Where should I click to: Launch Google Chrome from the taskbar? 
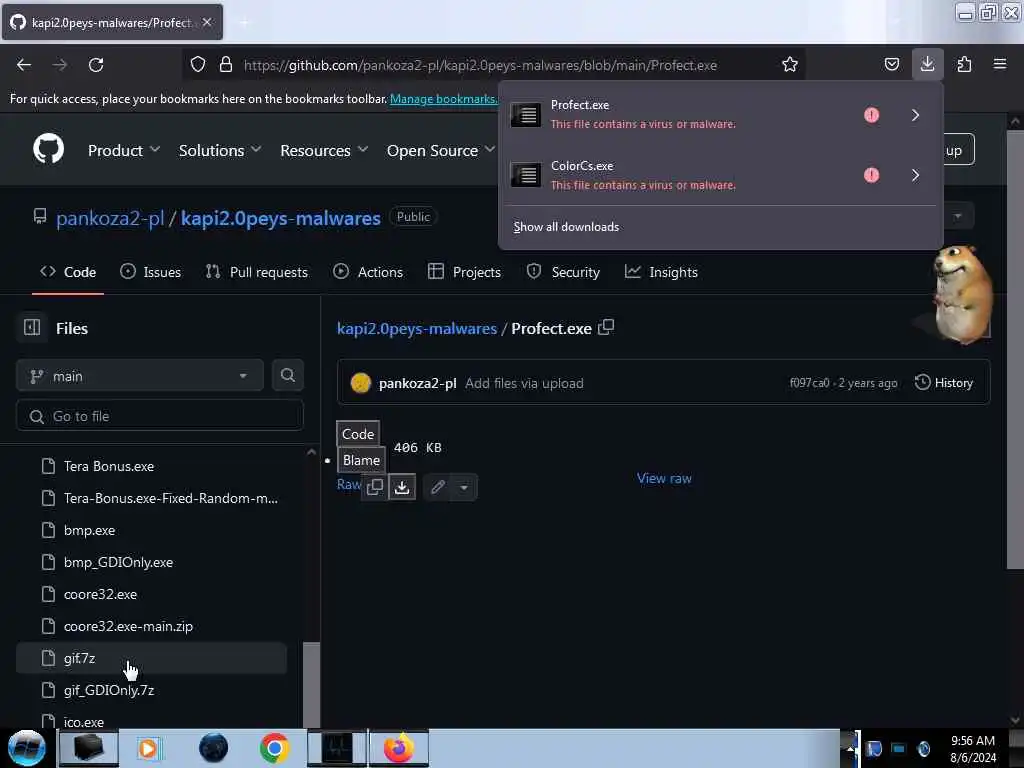tap(274, 748)
